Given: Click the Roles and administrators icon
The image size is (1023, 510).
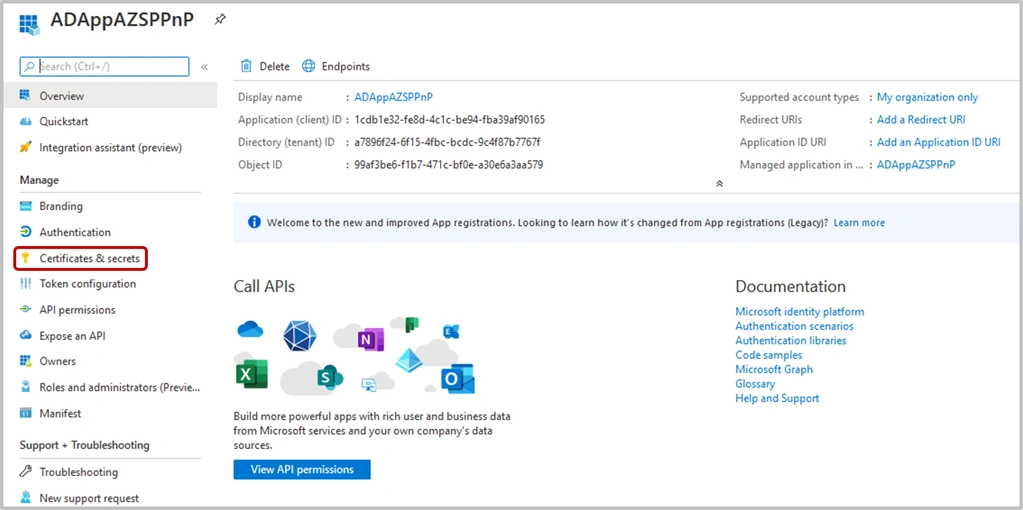Looking at the screenshot, I should pyautogui.click(x=25, y=387).
